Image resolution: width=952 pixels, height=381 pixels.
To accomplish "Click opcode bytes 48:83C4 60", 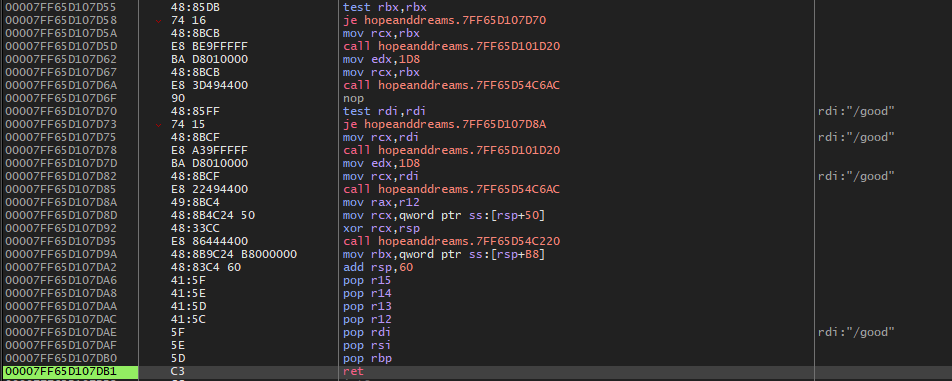I will coord(206,268).
